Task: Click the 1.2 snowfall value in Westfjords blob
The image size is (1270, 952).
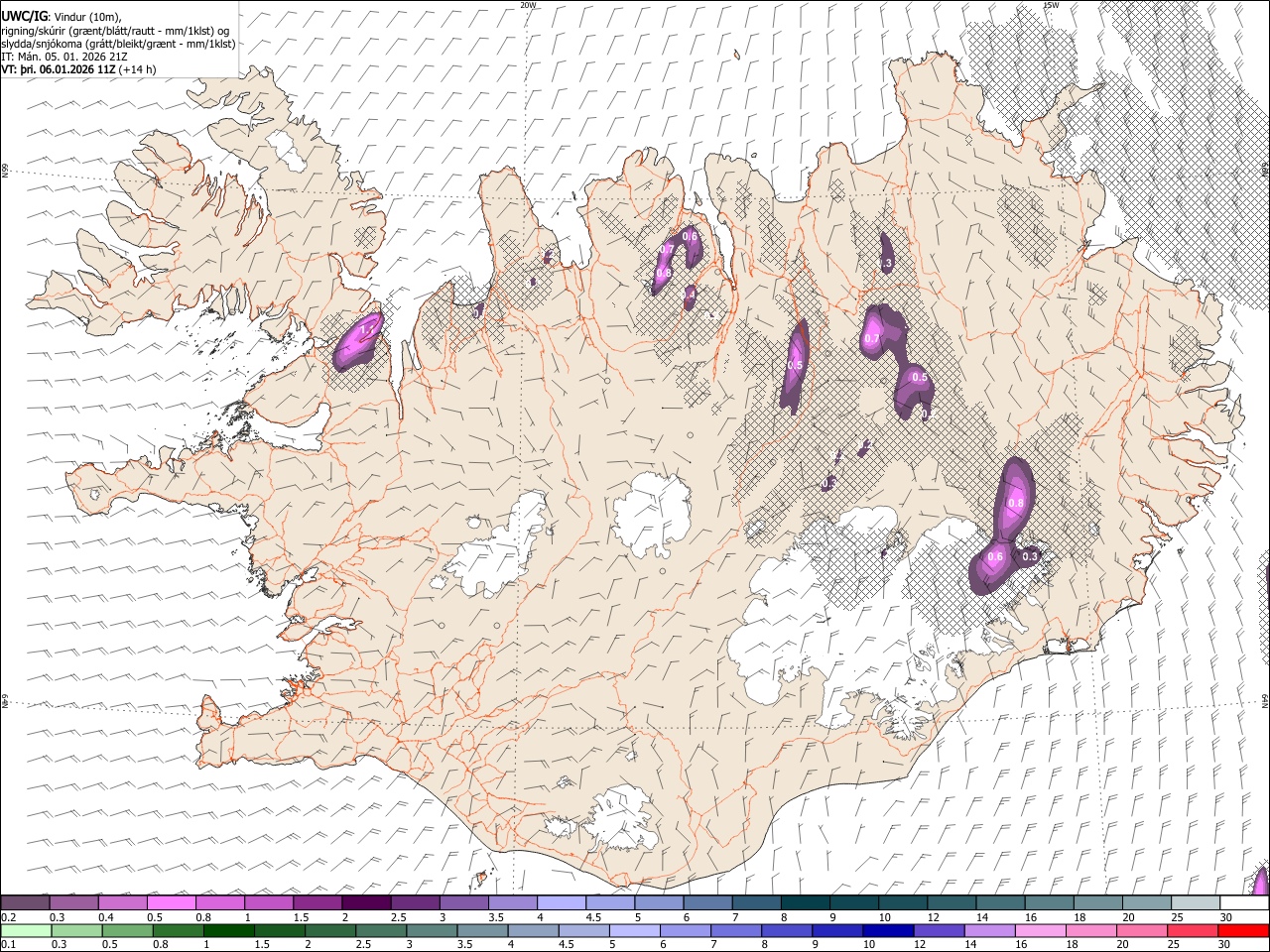Action: (367, 329)
